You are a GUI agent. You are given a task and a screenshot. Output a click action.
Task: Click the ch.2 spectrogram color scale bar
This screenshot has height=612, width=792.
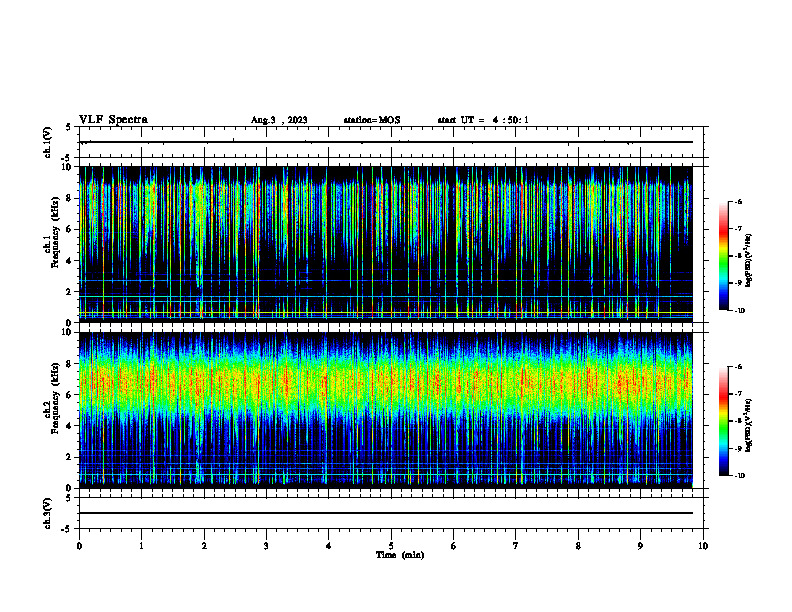pyautogui.click(x=723, y=421)
